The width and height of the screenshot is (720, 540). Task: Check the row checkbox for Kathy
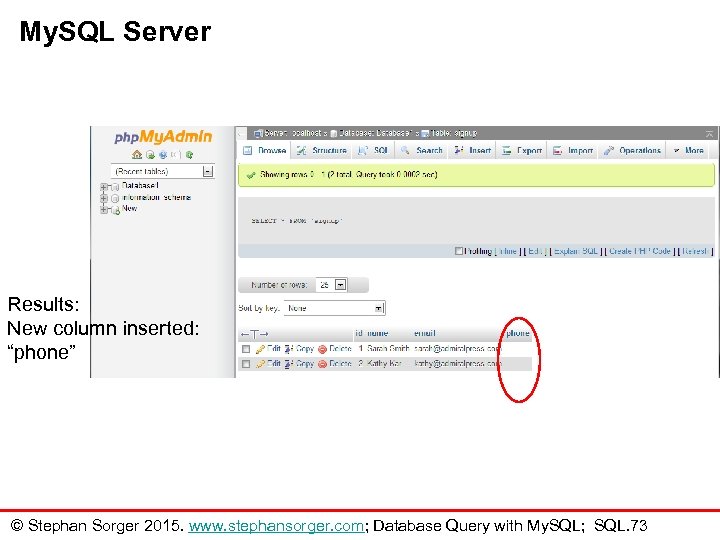(246, 364)
